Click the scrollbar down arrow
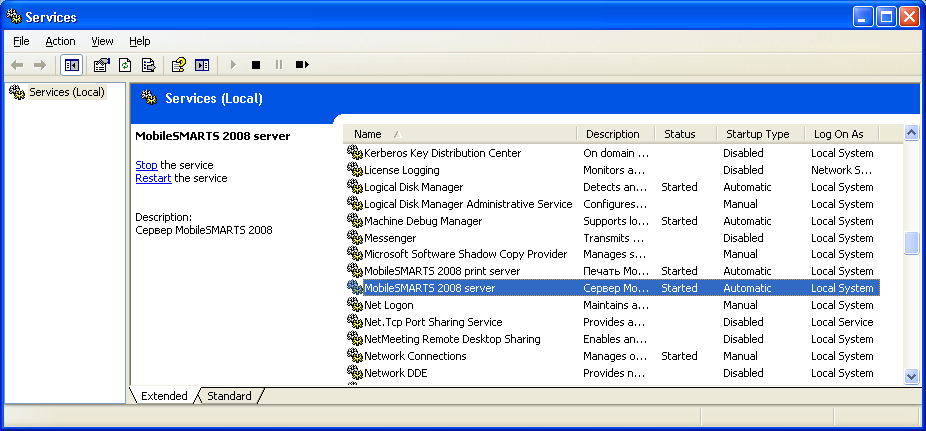 pyautogui.click(x=912, y=376)
